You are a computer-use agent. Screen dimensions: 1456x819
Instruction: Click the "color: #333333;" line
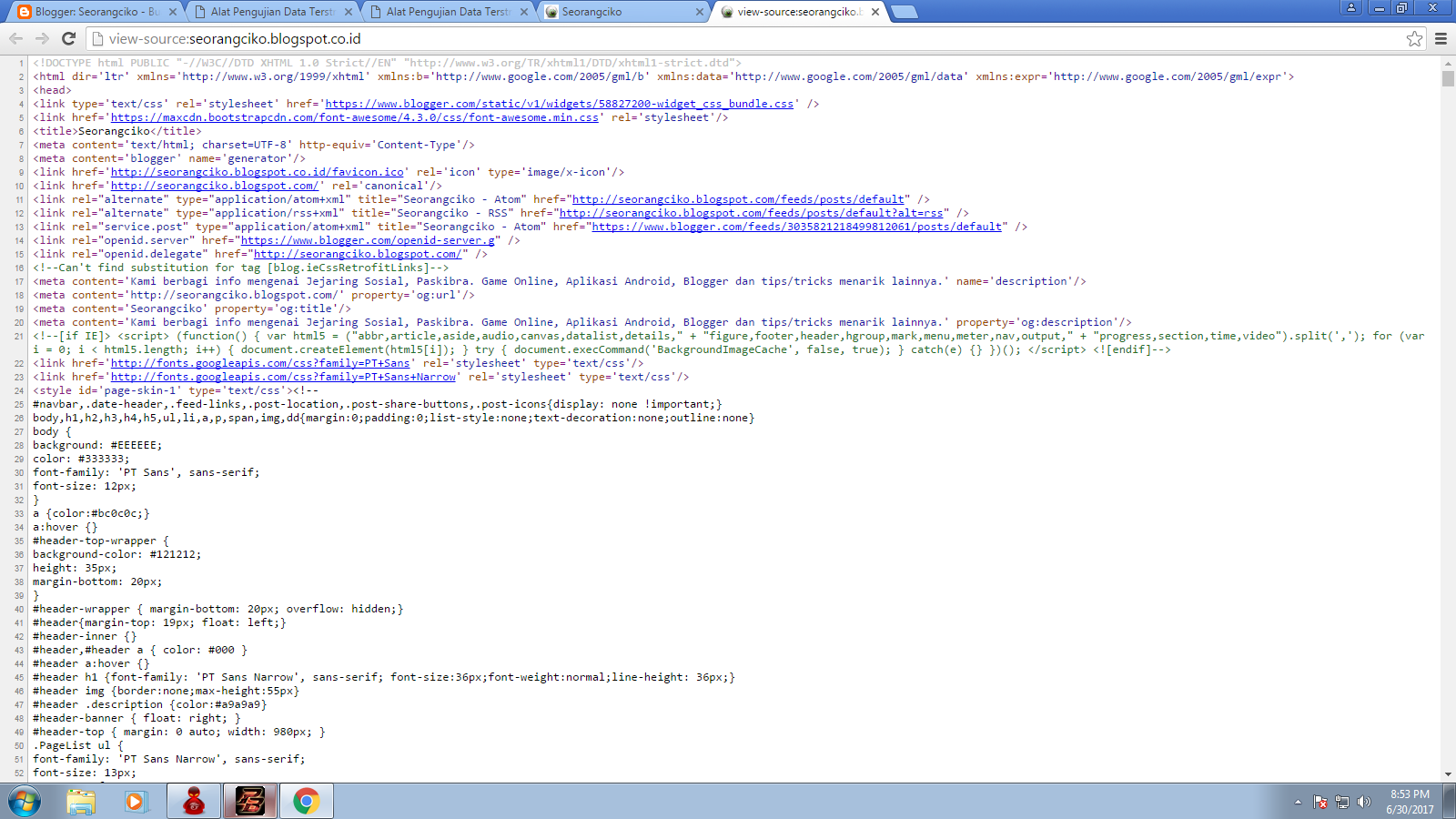pyautogui.click(x=81, y=459)
